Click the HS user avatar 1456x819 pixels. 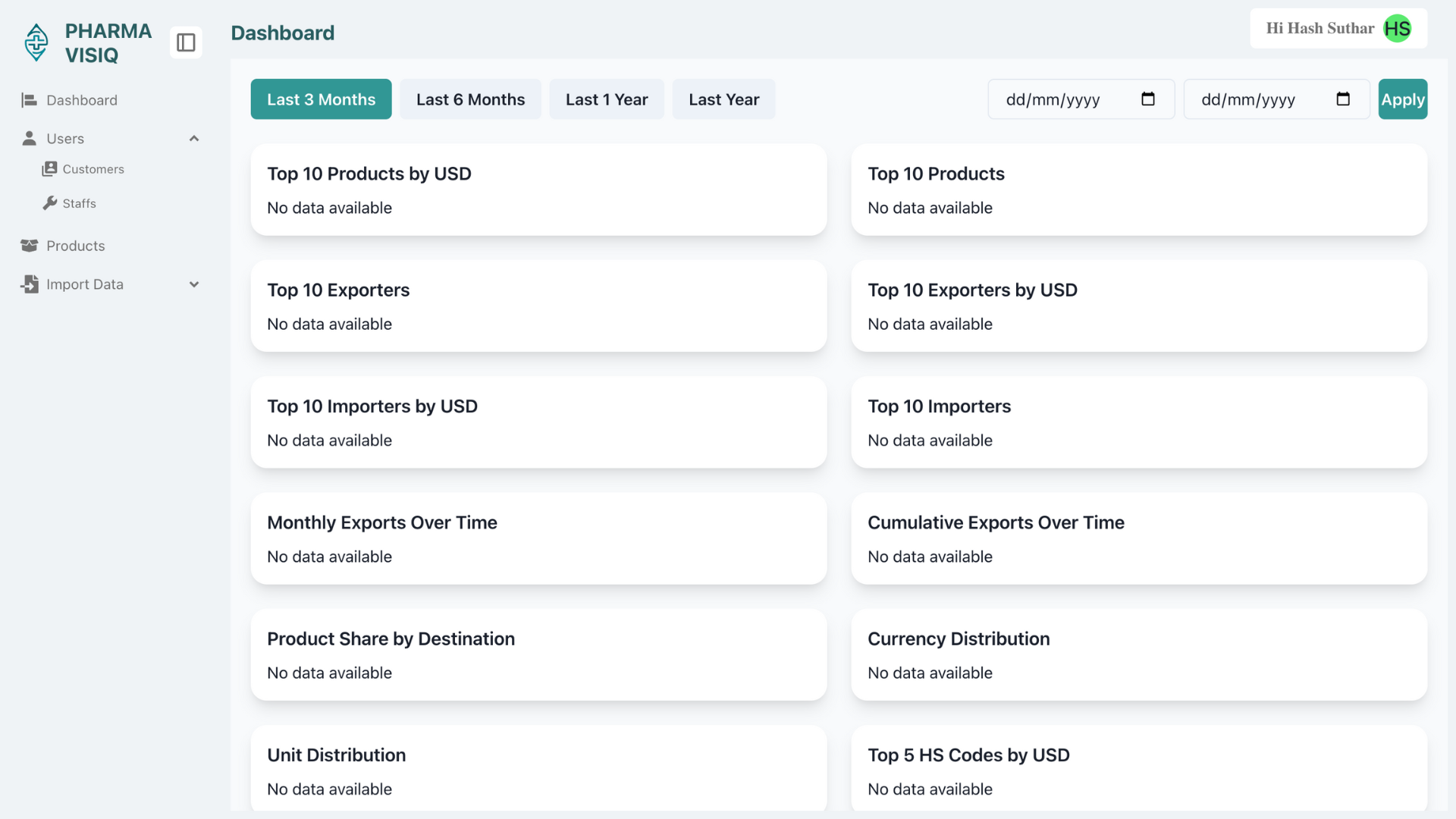pyautogui.click(x=1397, y=29)
